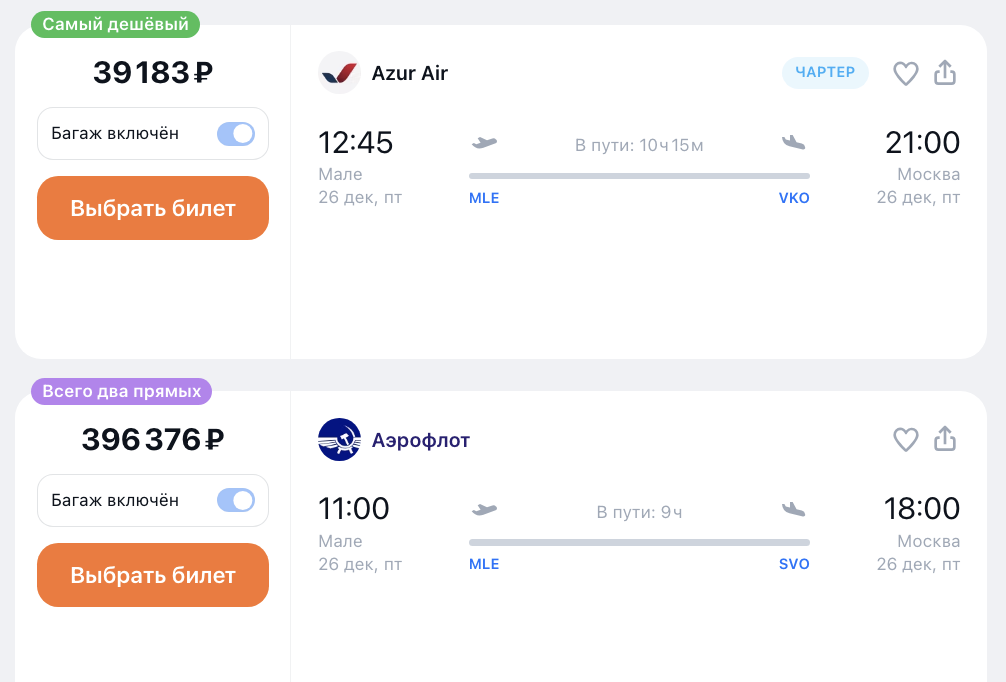This screenshot has width=1006, height=682.
Task: Open VKO arrival airport link
Action: coord(794,198)
